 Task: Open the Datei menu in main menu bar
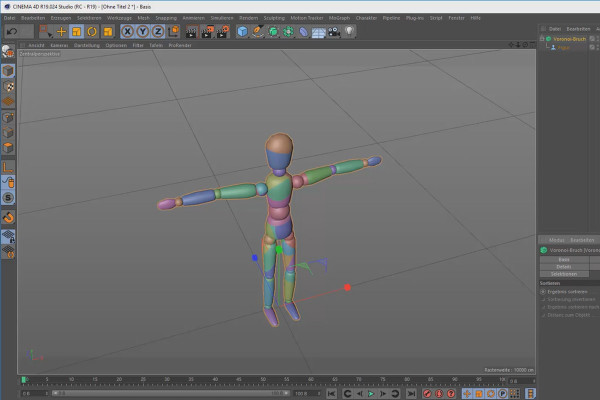tap(9, 18)
